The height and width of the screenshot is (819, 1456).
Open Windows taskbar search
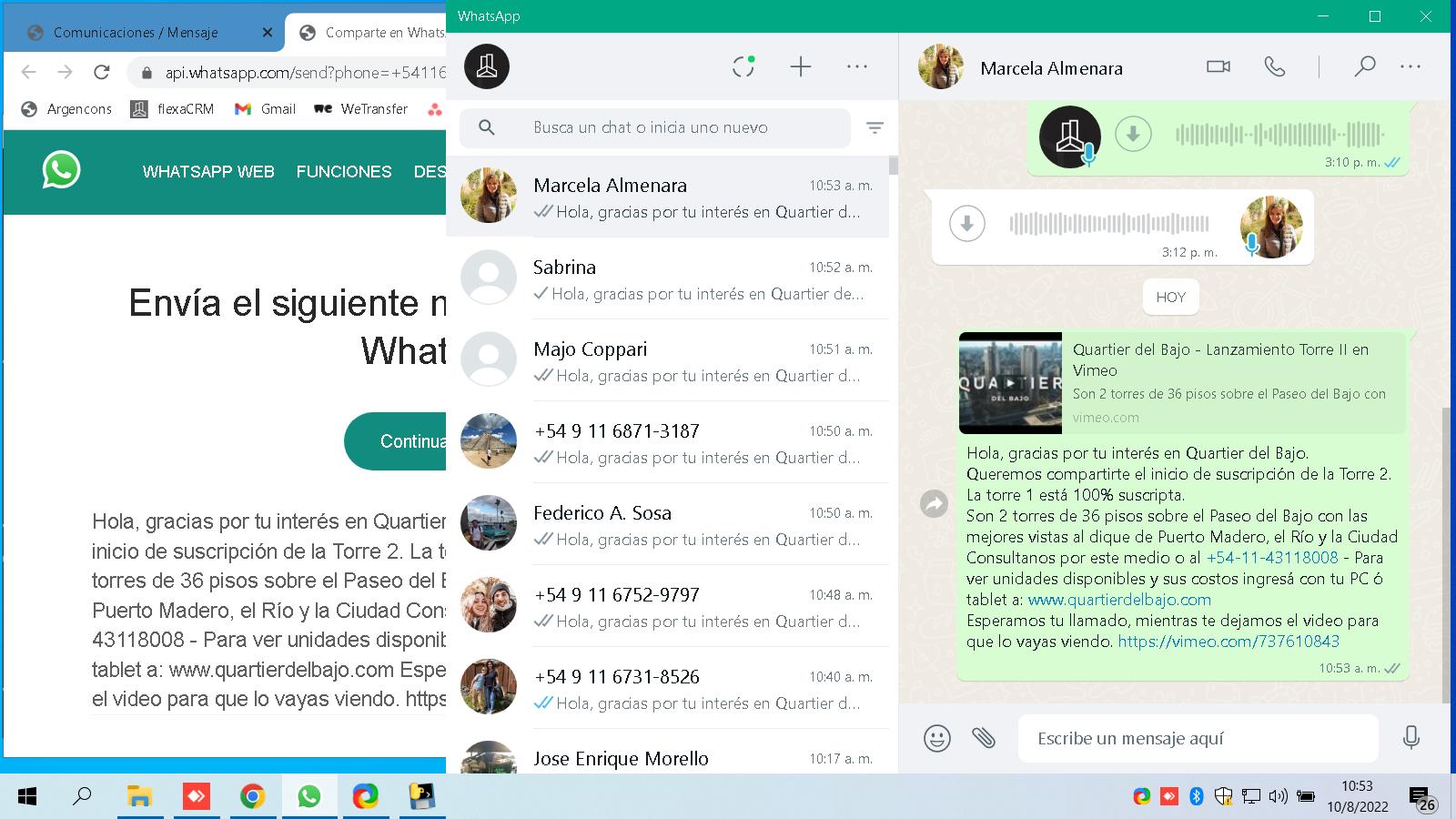pos(83,797)
